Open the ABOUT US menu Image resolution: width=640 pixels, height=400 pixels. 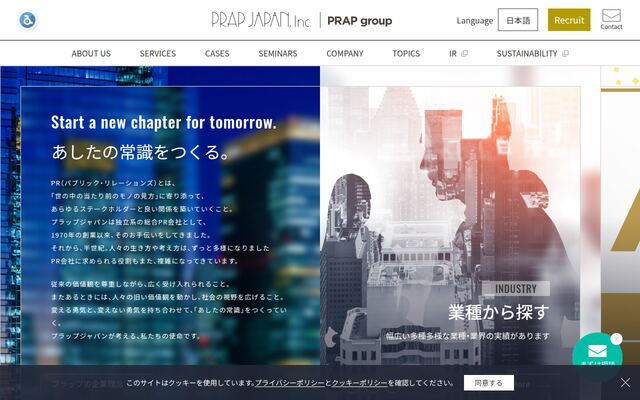(91, 53)
